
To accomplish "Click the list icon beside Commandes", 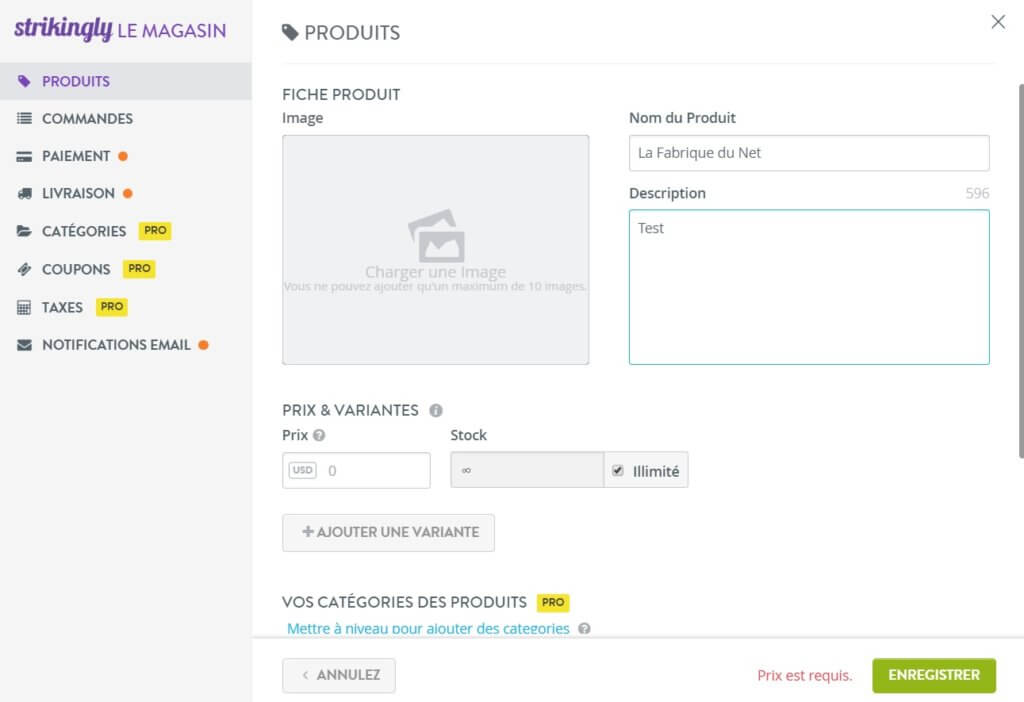I will [24, 119].
